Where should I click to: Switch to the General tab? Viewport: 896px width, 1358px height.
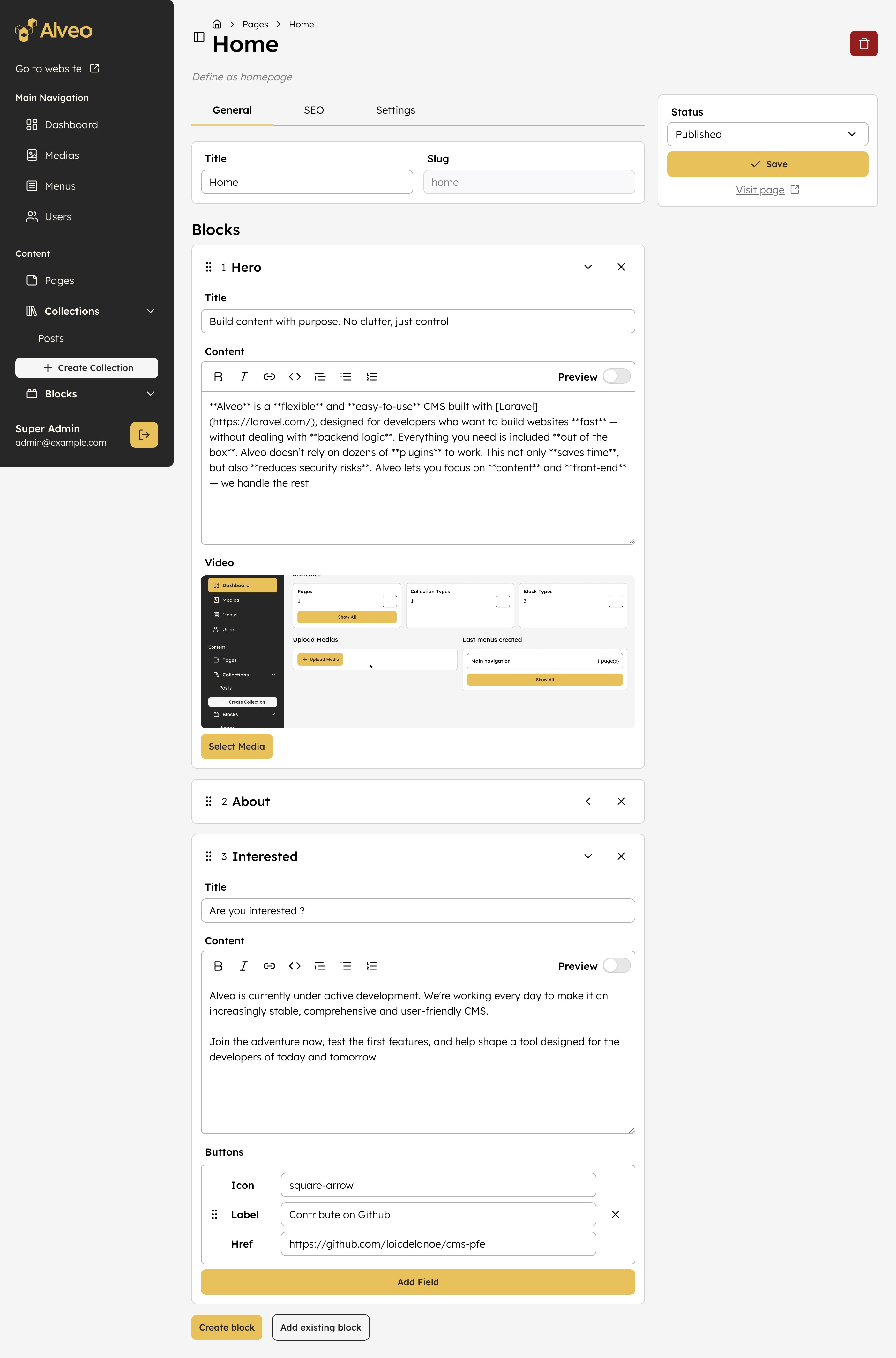tap(232, 110)
